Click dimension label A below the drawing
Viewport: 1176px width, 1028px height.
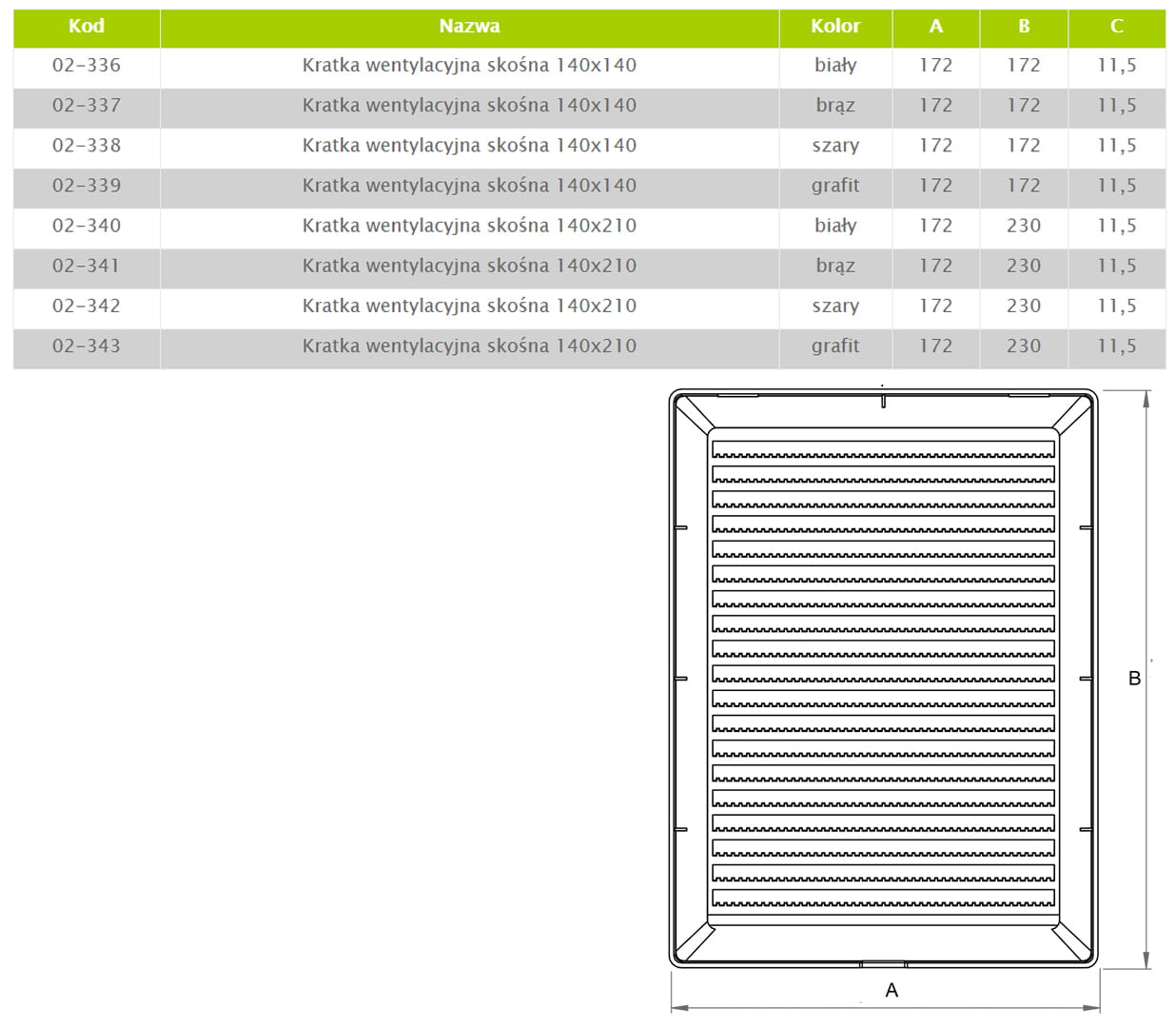pyautogui.click(x=892, y=990)
